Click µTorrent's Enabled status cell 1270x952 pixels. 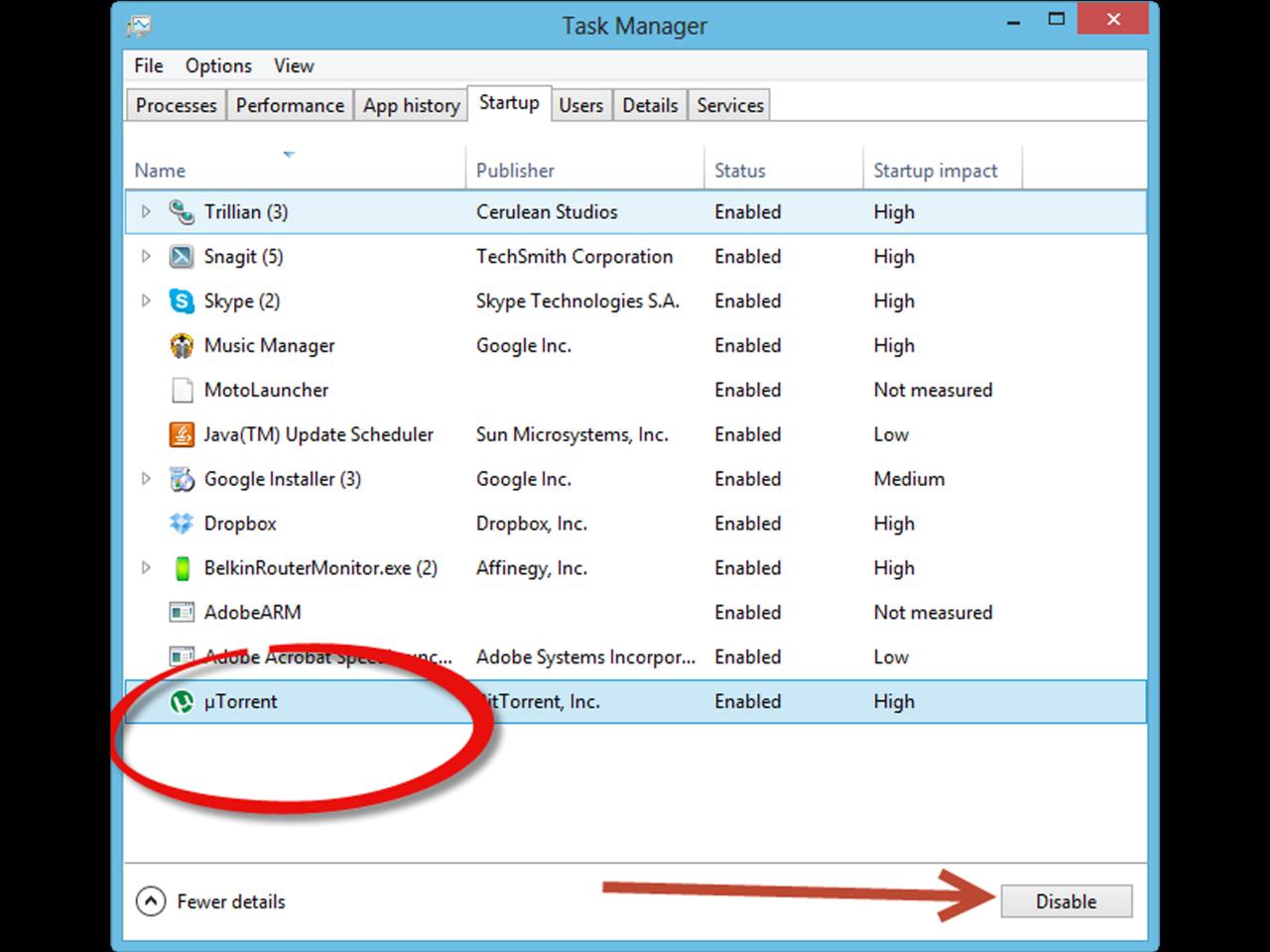[x=748, y=701]
